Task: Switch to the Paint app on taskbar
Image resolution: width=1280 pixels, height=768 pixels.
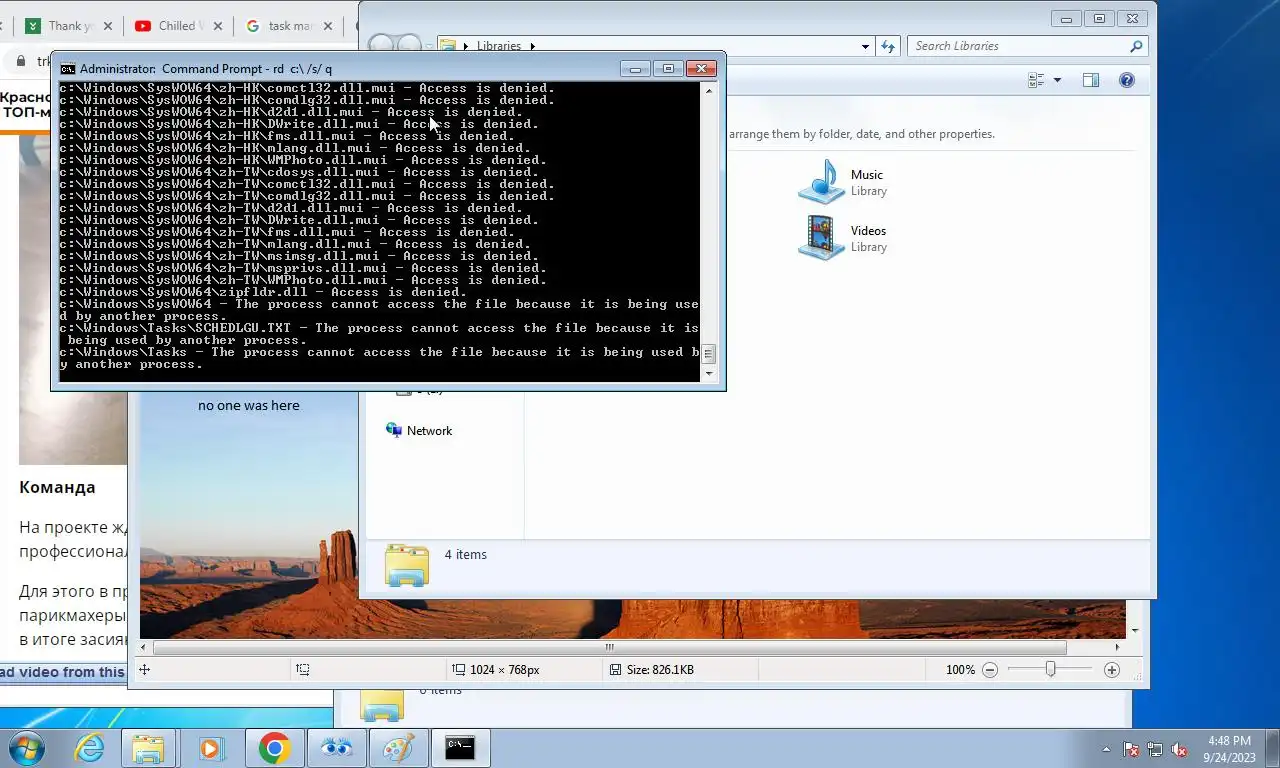Action: pos(398,748)
